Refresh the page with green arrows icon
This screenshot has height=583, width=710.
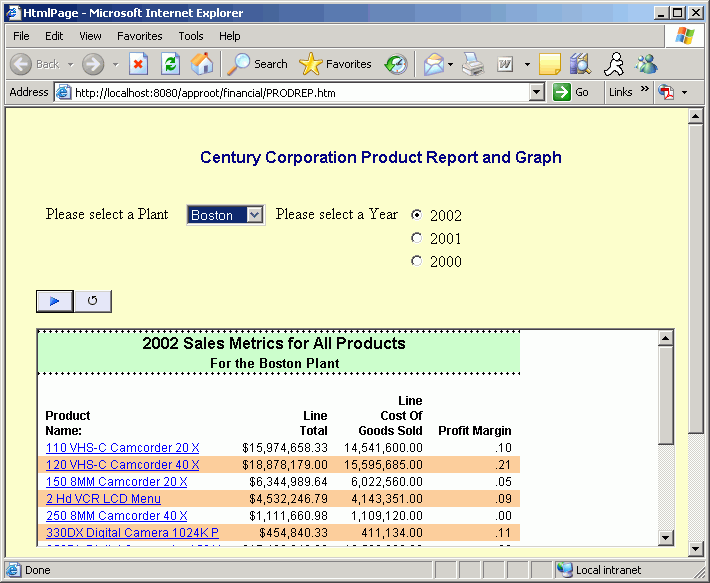(x=170, y=64)
